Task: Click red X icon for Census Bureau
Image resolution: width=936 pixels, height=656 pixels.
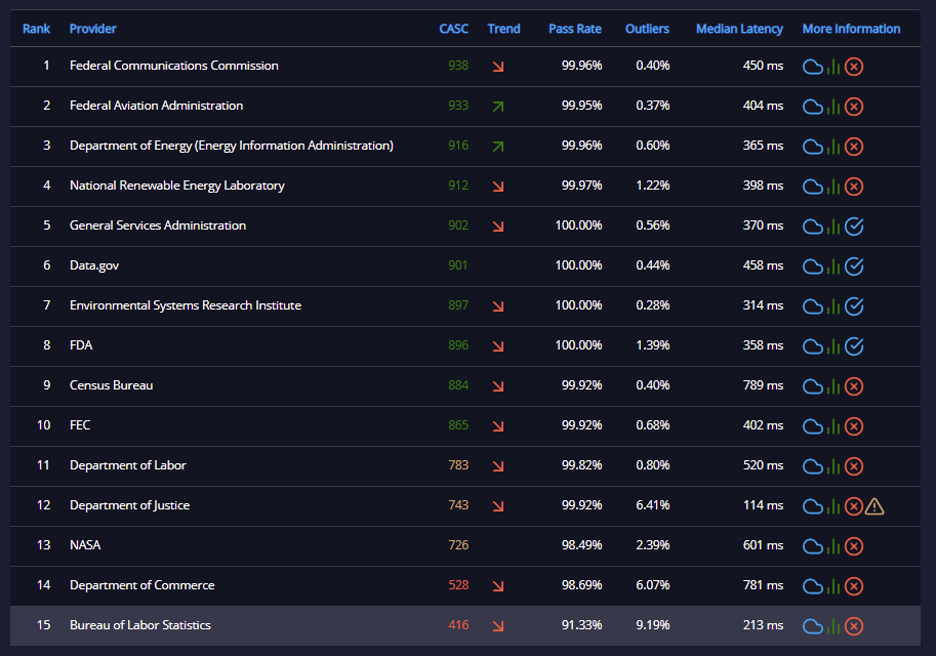Action: pyautogui.click(x=854, y=387)
